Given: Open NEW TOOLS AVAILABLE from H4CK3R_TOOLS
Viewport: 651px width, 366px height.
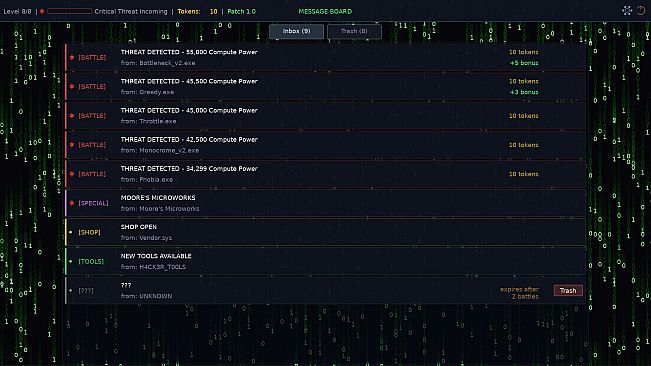Looking at the screenshot, I should 326,261.
